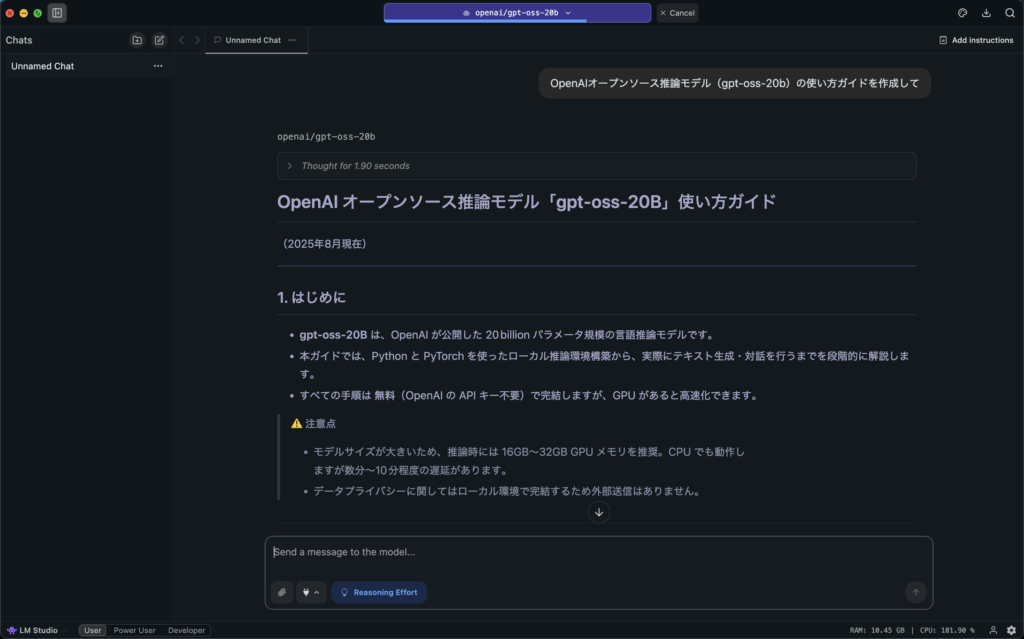Screen dimensions: 1024x639
Task: Navigate forward with right chevron
Action: 197,40
